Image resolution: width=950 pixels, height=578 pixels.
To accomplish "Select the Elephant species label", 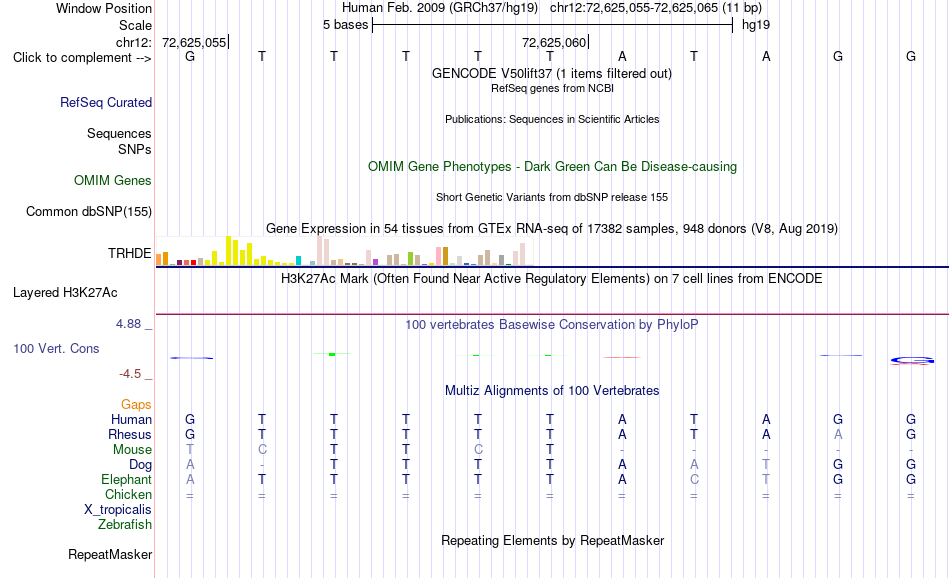I will tap(126, 479).
